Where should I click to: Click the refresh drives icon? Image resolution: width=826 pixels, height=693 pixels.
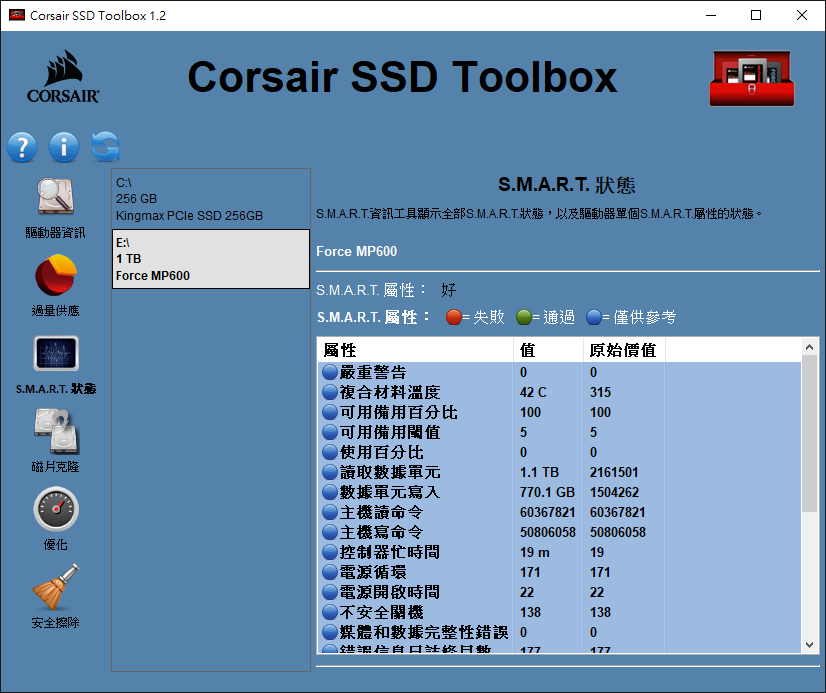tap(105, 146)
